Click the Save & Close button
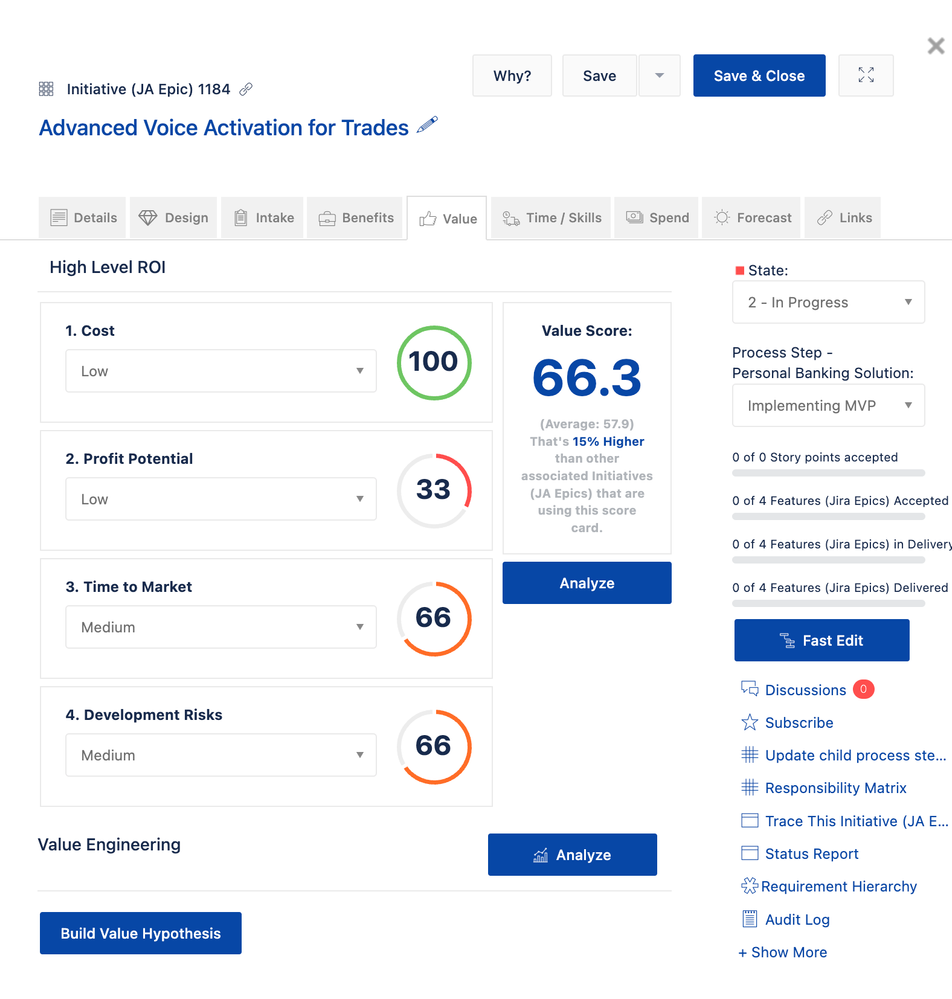The width and height of the screenshot is (952, 999). 759,75
